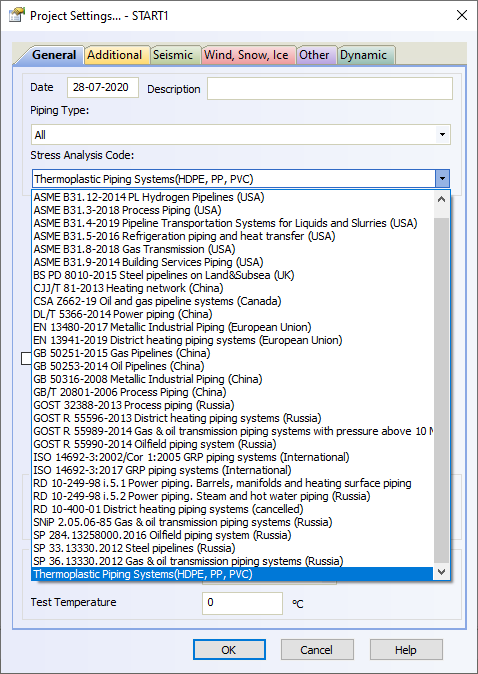
Task: Choose ISO 14692-3:2017 GRP piping systems
Action: coord(232,470)
